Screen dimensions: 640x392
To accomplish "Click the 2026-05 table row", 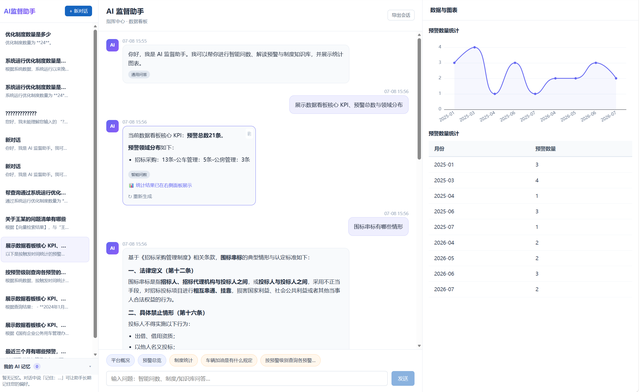I will [x=530, y=258].
